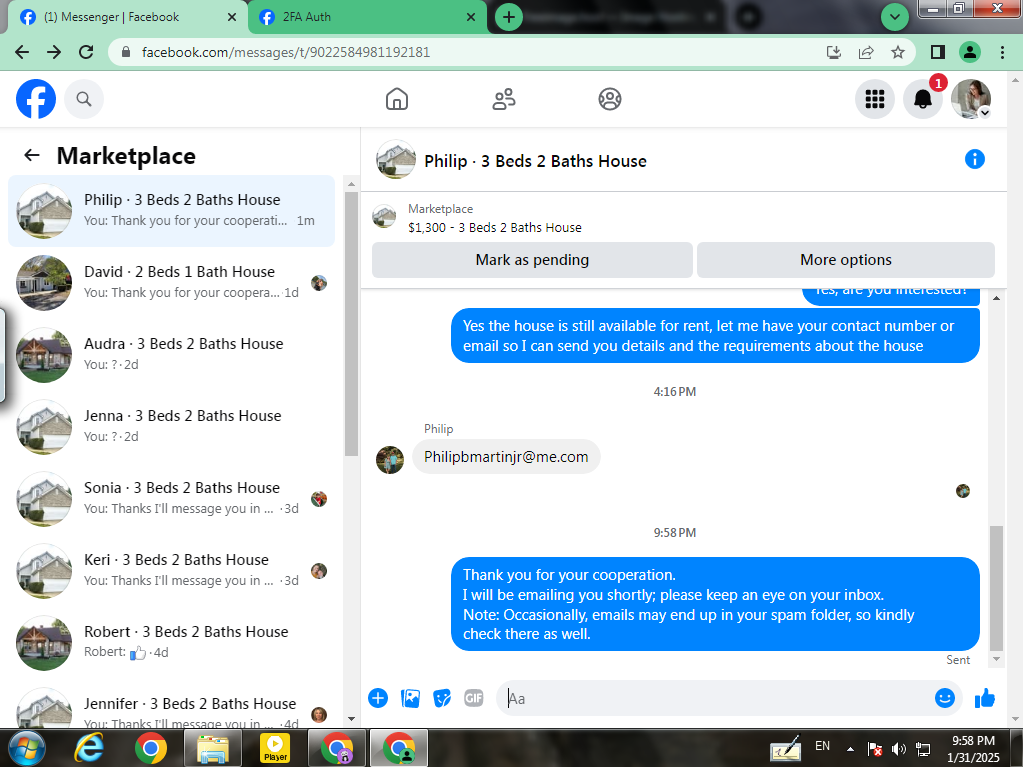Click the Facebook logo
The image size is (1023, 767).
click(36, 99)
